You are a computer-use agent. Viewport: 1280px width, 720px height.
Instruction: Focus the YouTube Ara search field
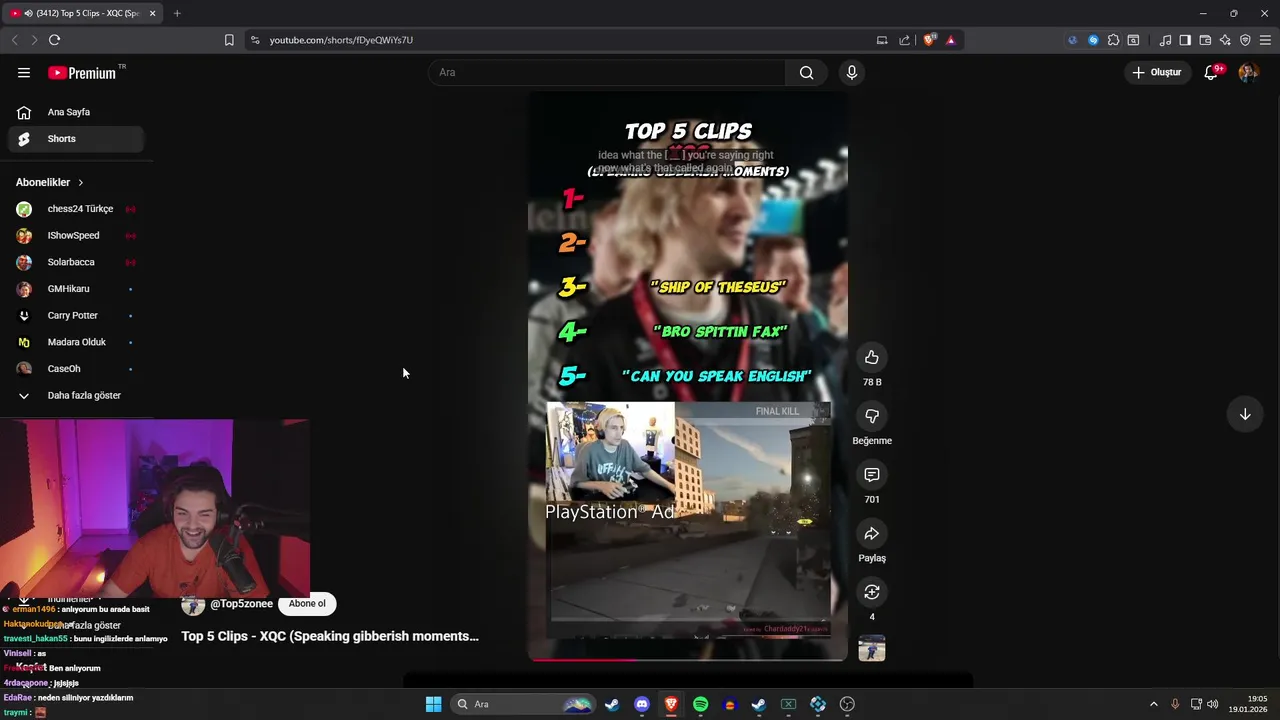[x=607, y=72]
